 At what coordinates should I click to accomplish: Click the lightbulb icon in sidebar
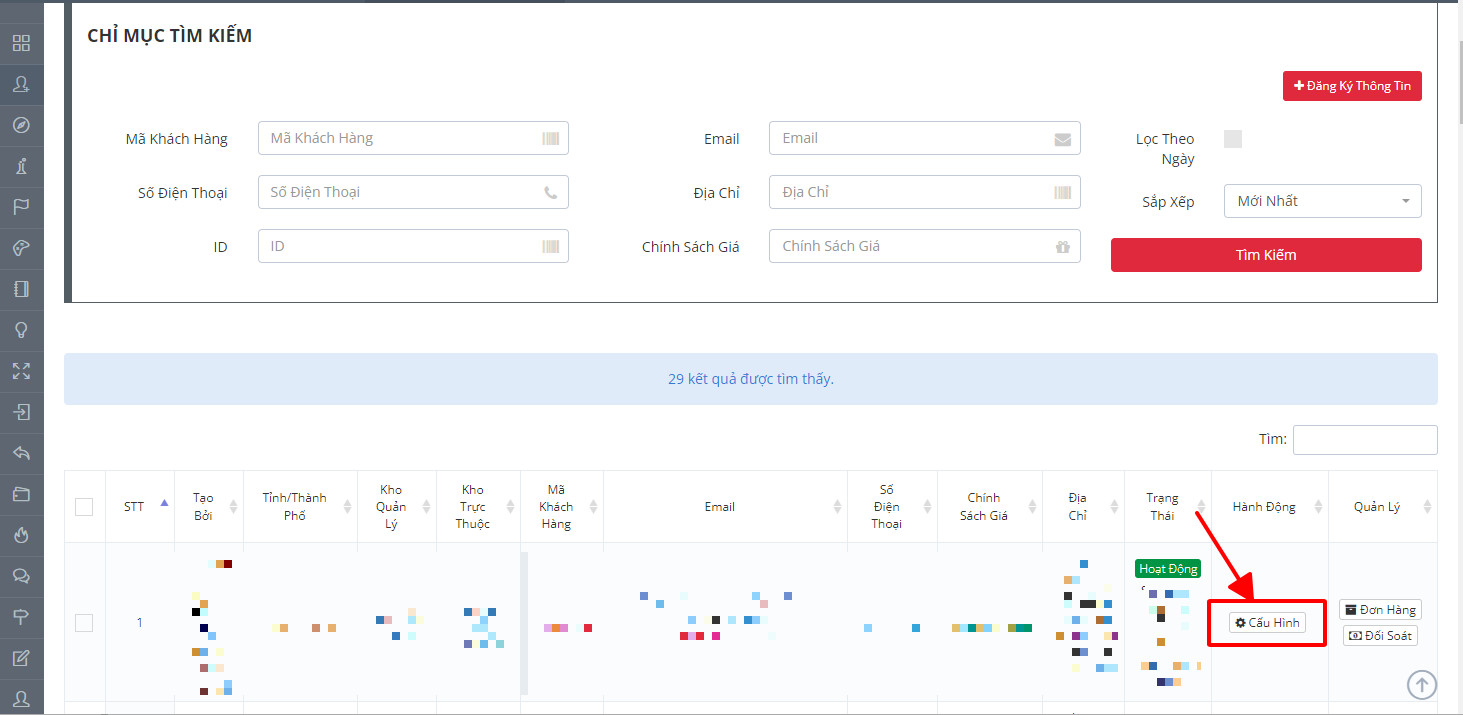[21, 330]
